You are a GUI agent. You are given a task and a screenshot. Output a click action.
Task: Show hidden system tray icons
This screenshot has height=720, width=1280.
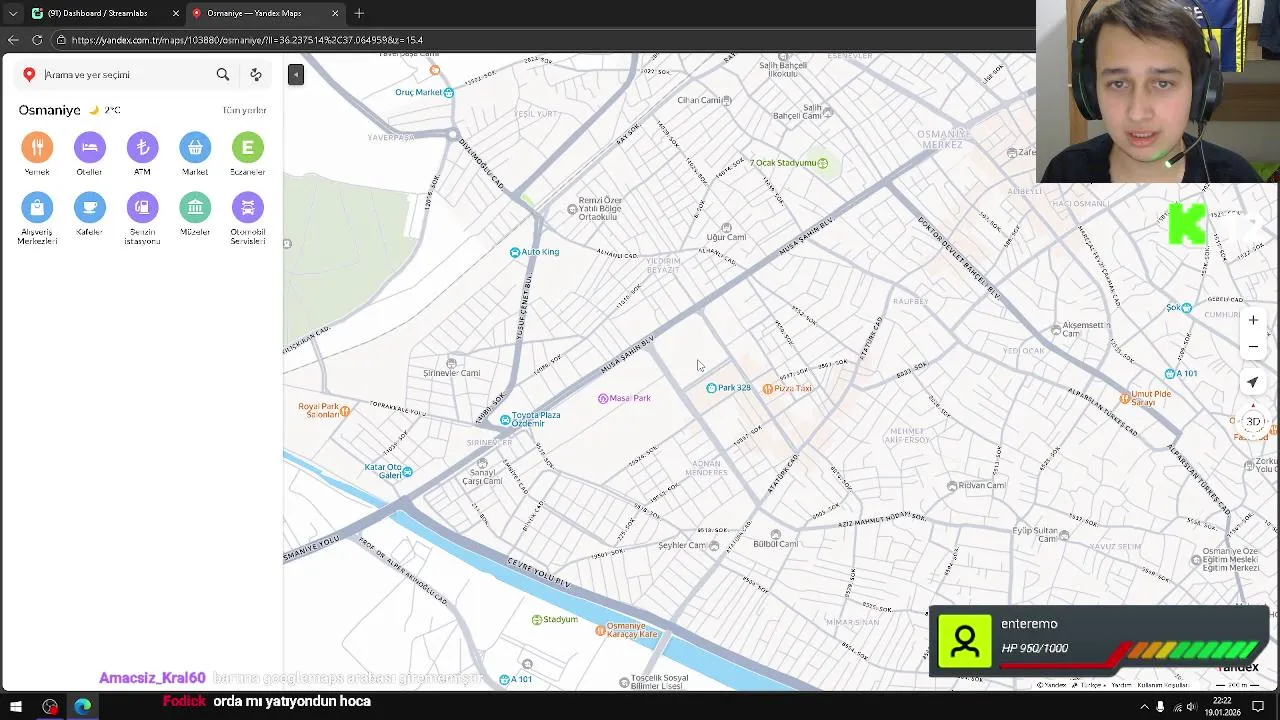1144,707
